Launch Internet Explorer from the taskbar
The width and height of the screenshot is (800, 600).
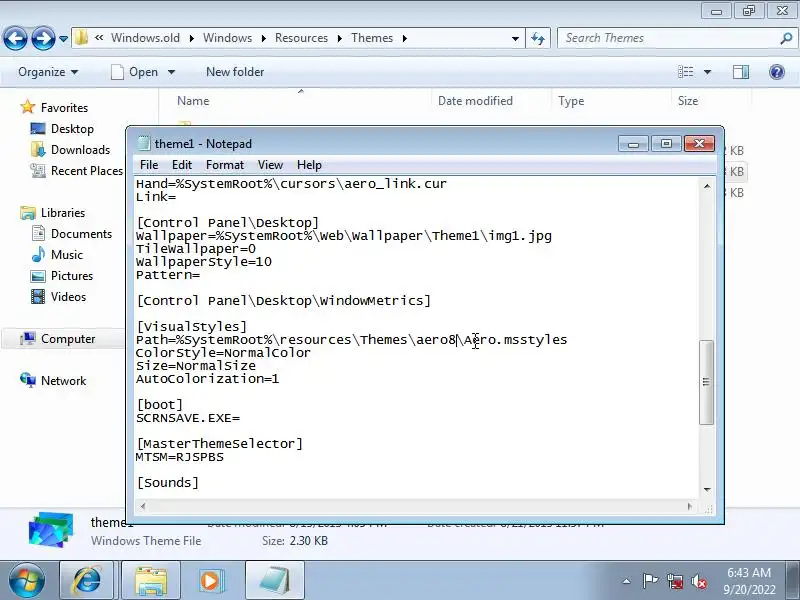coord(87,580)
